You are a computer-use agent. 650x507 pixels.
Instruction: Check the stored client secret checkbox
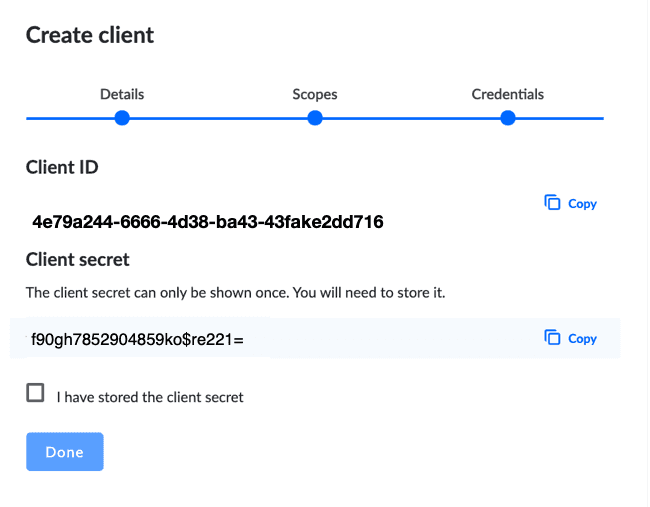click(35, 393)
